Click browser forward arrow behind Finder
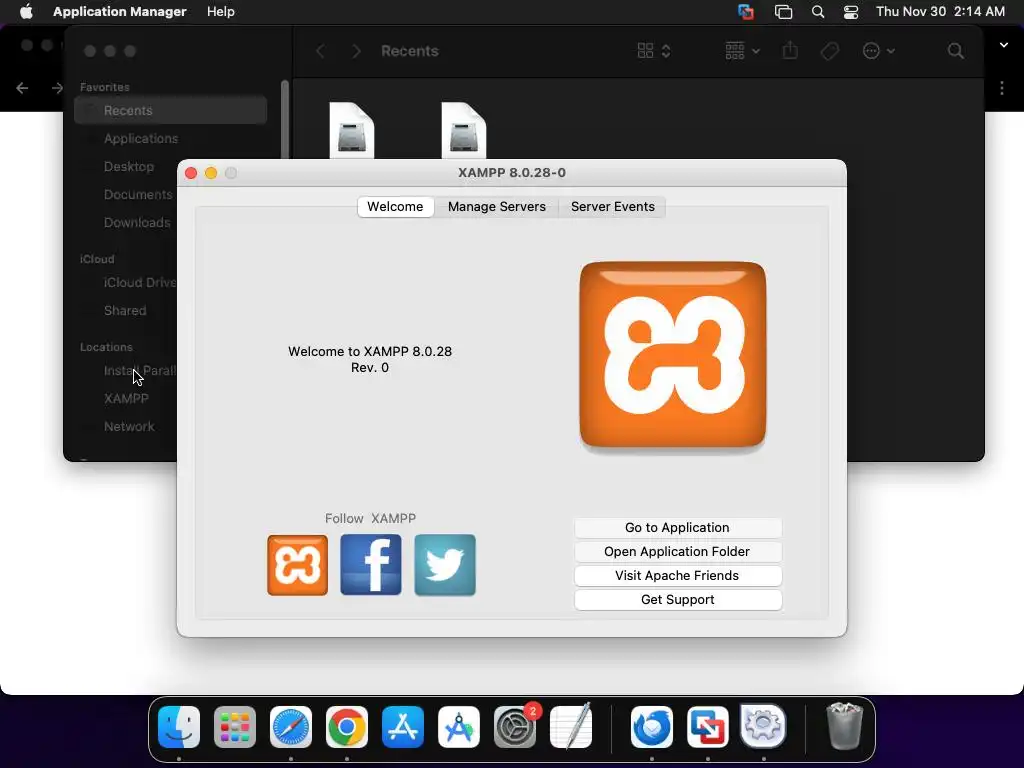This screenshot has width=1024, height=768. click(57, 88)
